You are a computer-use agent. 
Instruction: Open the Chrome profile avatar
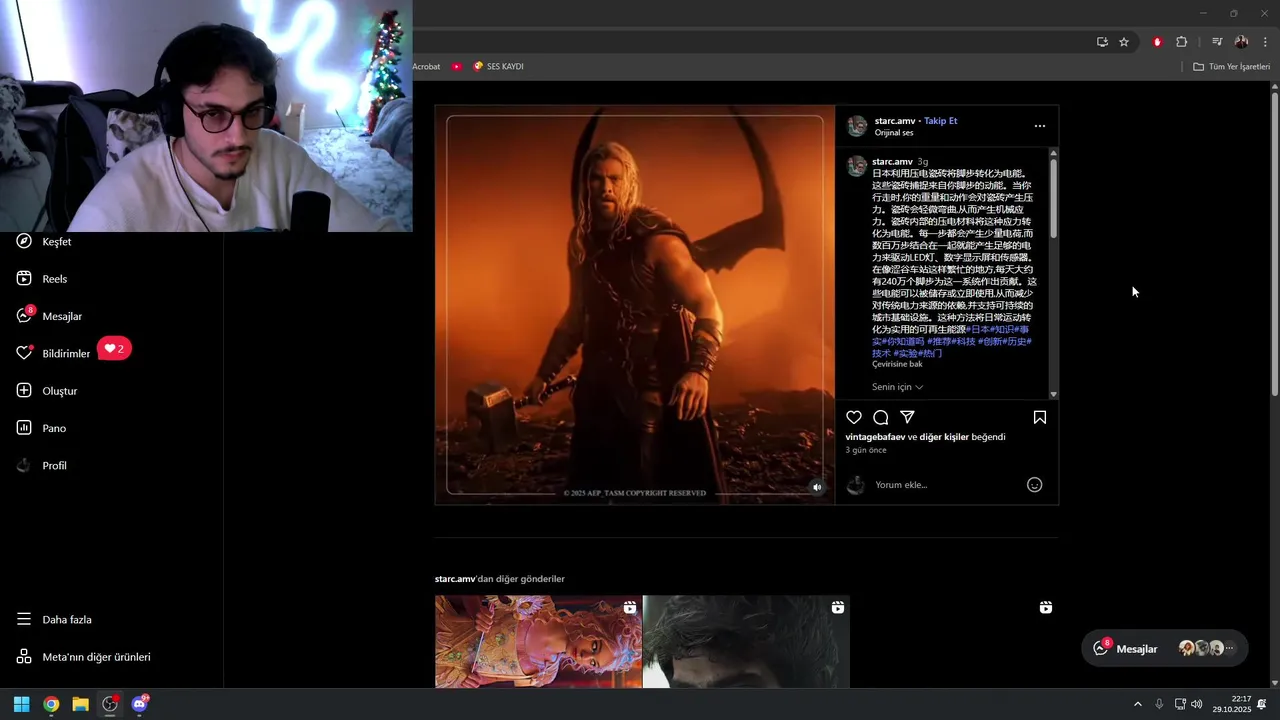(x=1241, y=42)
